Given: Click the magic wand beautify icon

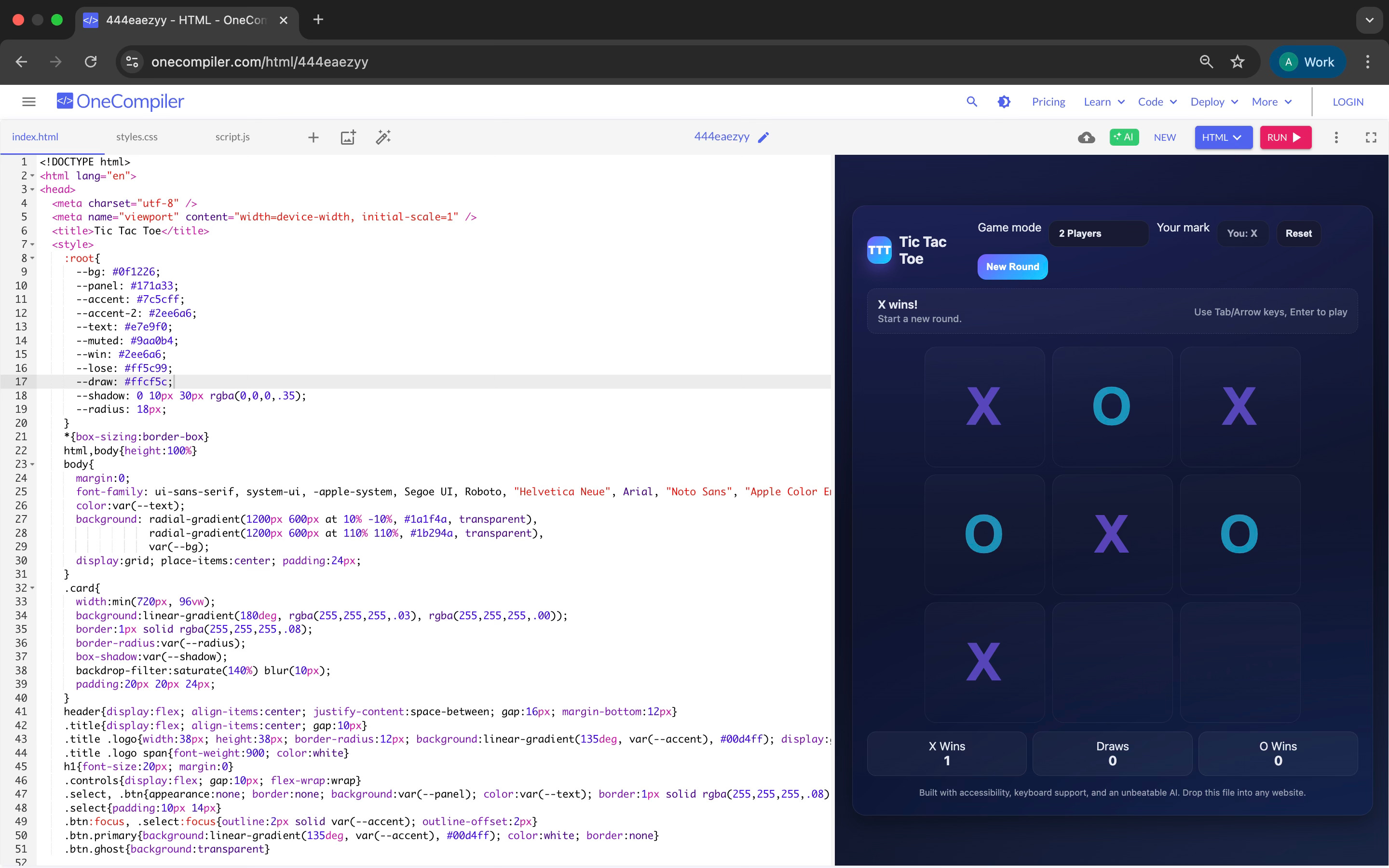Looking at the screenshot, I should tap(383, 137).
